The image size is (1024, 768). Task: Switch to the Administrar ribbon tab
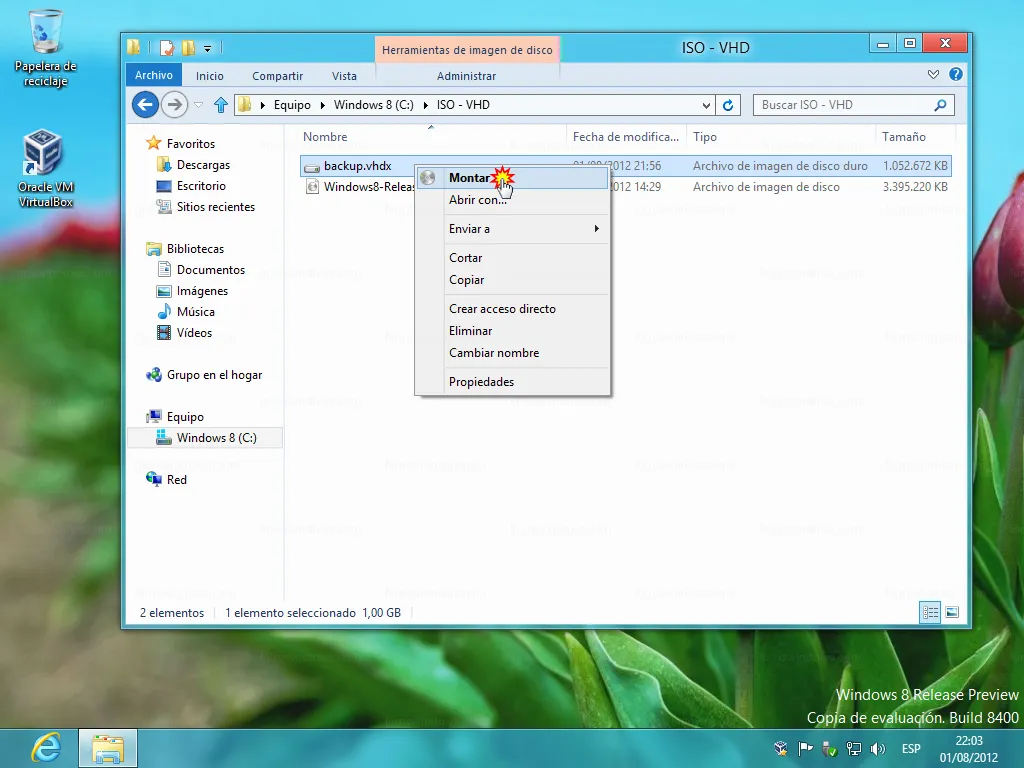(466, 76)
